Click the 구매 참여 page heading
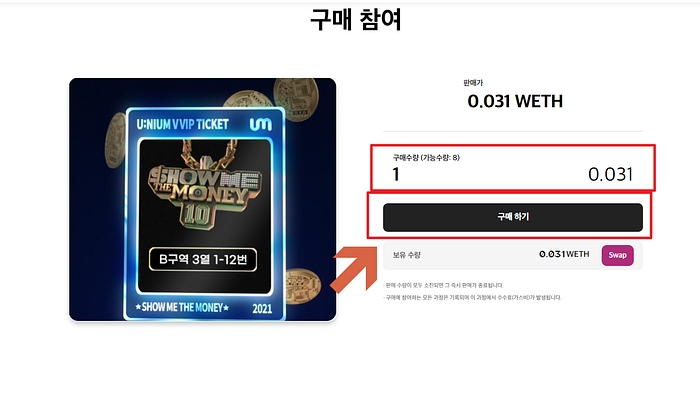700x403 pixels. [356, 20]
